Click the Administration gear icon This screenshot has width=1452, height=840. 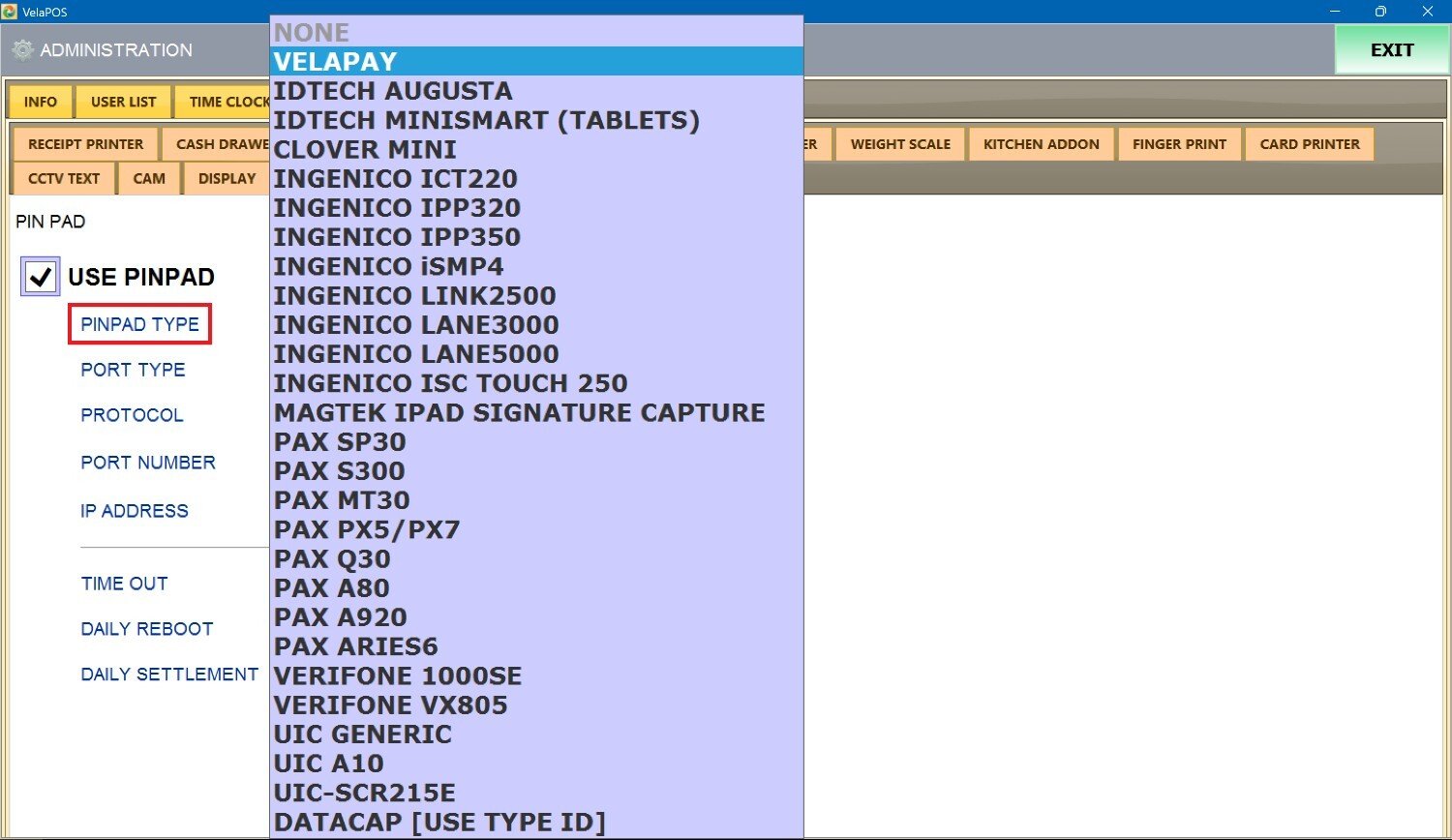pos(23,50)
